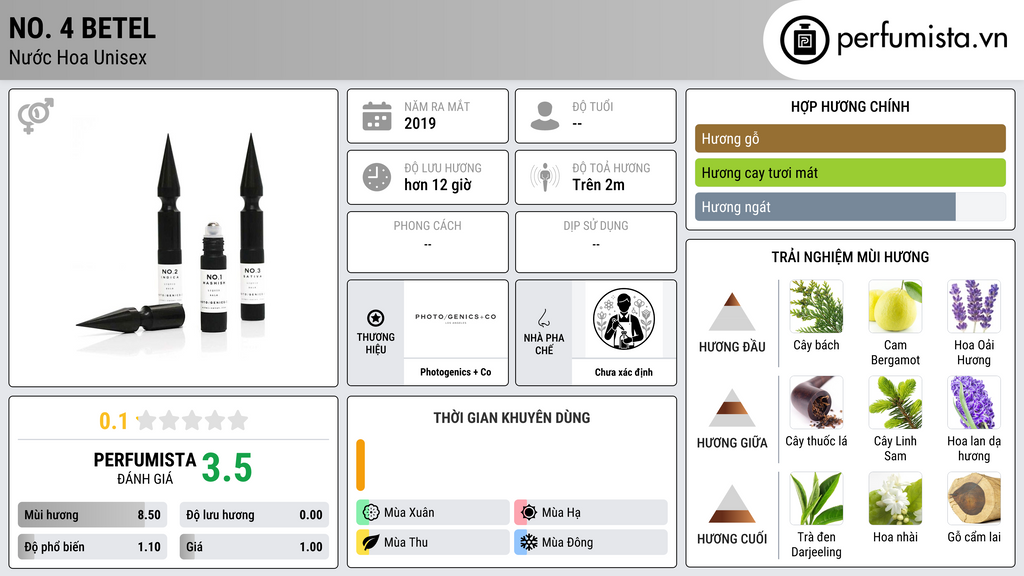Open the Hoa lan dạ hương image
This screenshot has height=576, width=1024.
(974, 403)
